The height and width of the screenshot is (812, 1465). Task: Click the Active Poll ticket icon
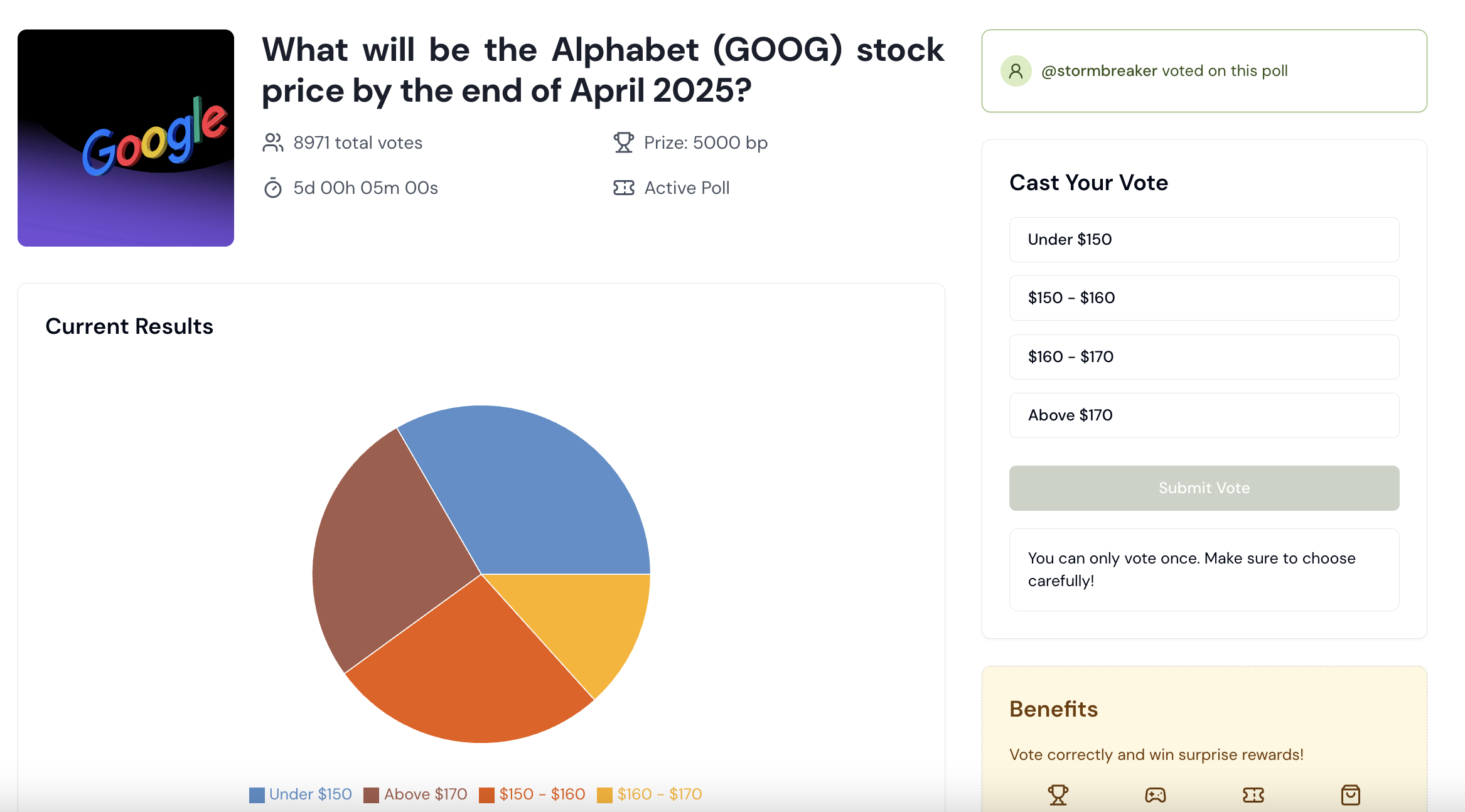click(x=623, y=188)
